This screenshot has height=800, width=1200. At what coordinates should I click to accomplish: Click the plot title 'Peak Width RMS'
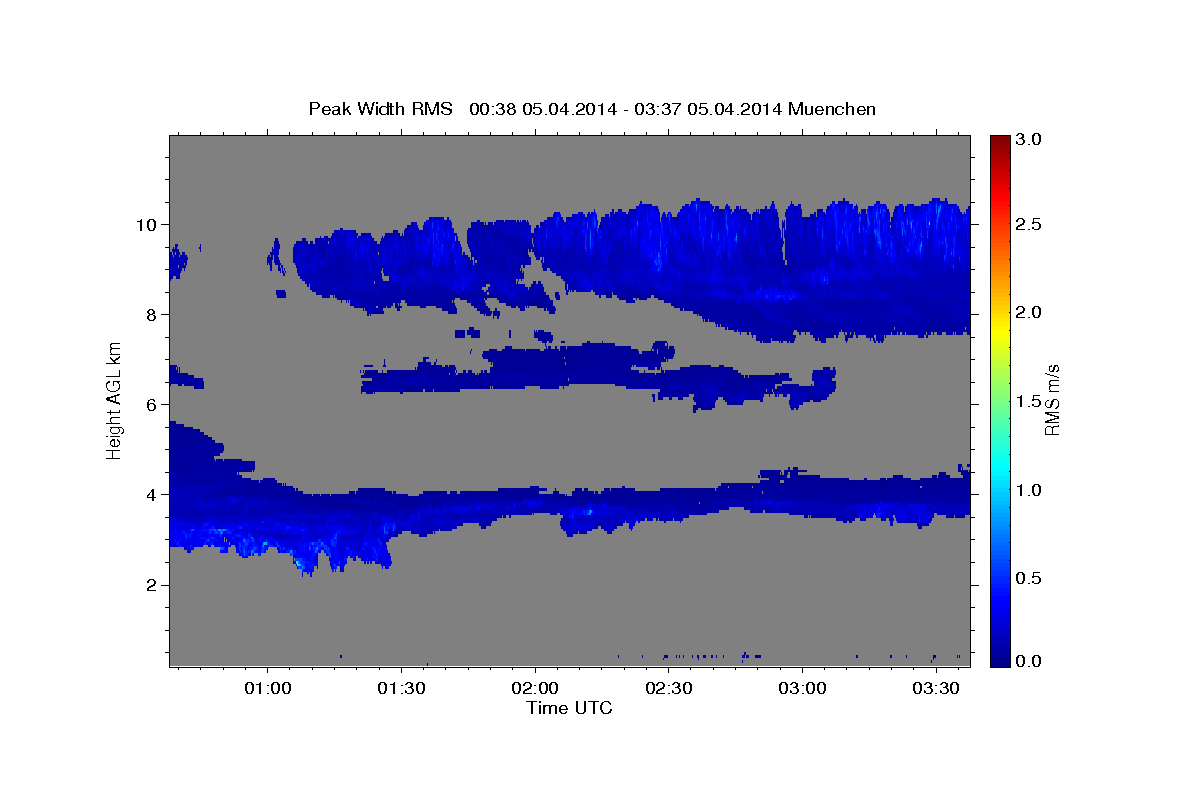point(380,108)
